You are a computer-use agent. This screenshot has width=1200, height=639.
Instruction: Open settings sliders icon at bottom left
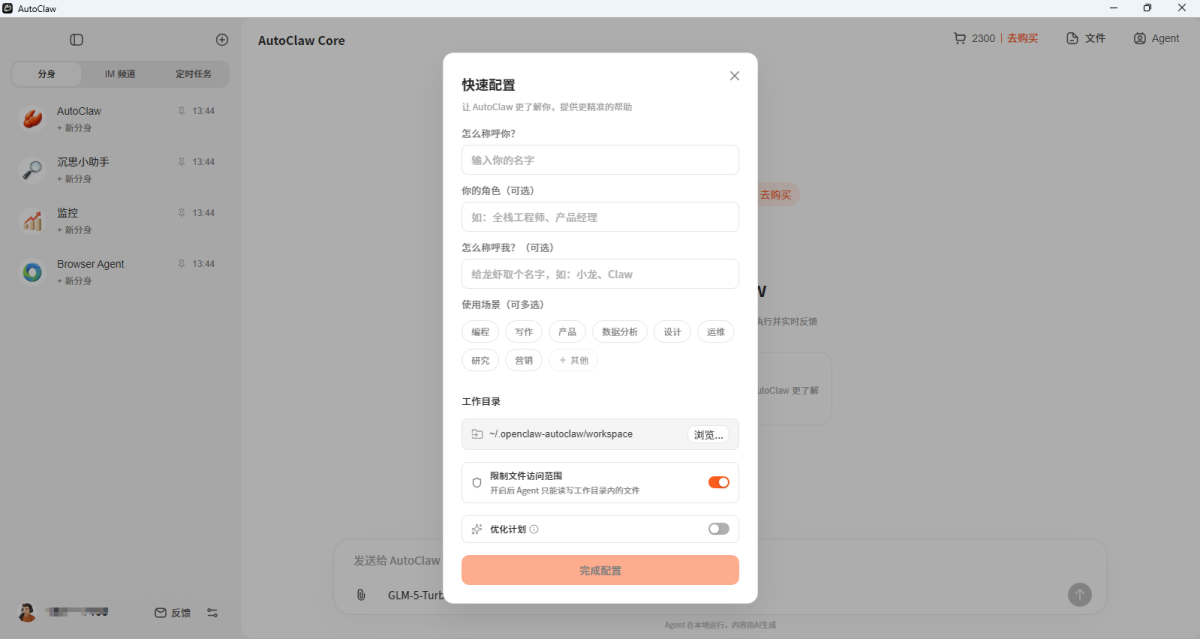coord(212,613)
